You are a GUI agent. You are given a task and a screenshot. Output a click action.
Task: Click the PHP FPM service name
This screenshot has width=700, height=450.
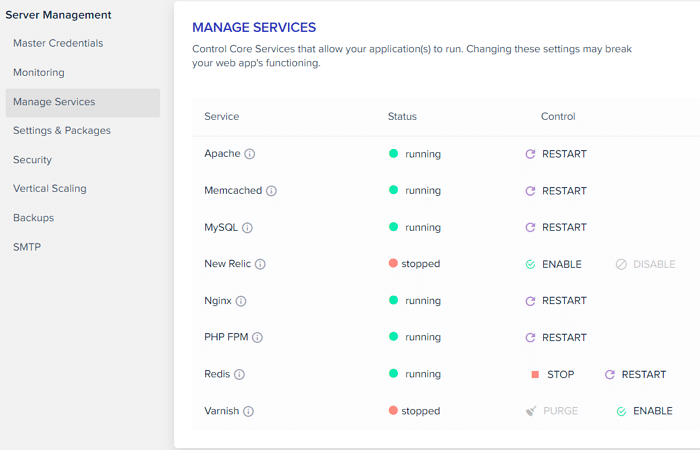[226, 337]
